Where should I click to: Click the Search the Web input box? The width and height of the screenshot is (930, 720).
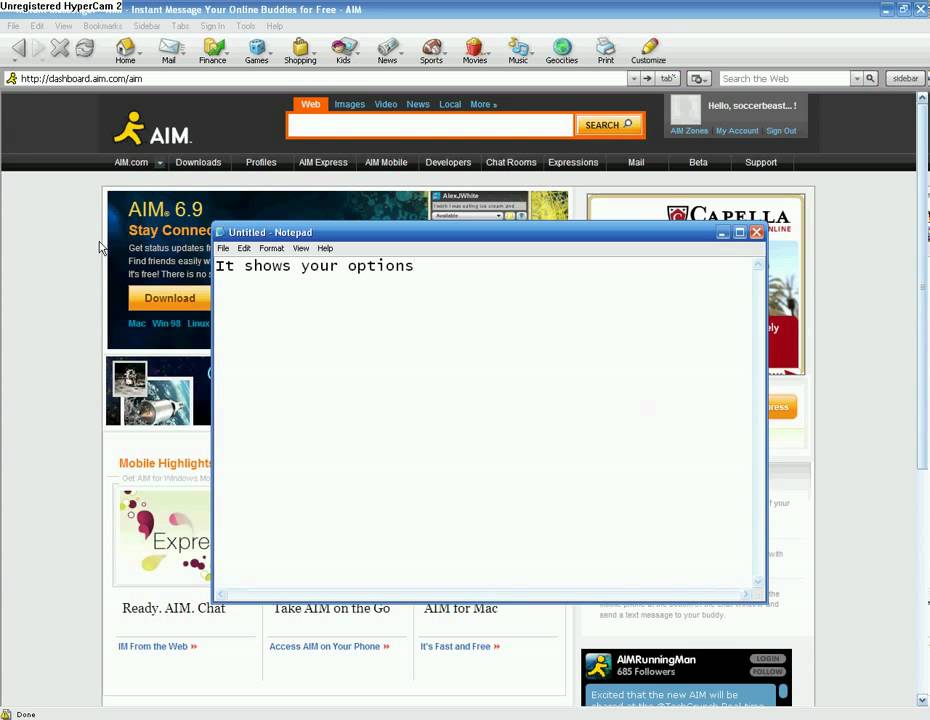click(785, 78)
